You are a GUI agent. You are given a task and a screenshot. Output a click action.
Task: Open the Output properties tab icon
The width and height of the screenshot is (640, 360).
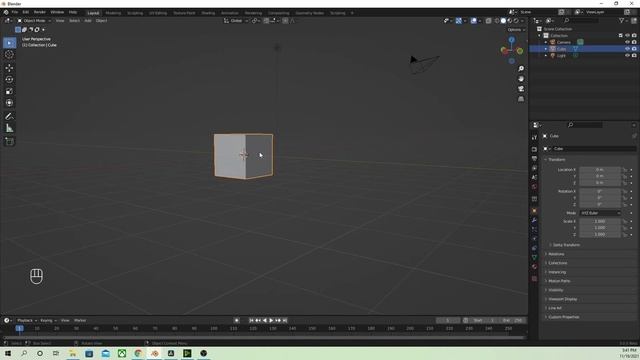pos(534,159)
